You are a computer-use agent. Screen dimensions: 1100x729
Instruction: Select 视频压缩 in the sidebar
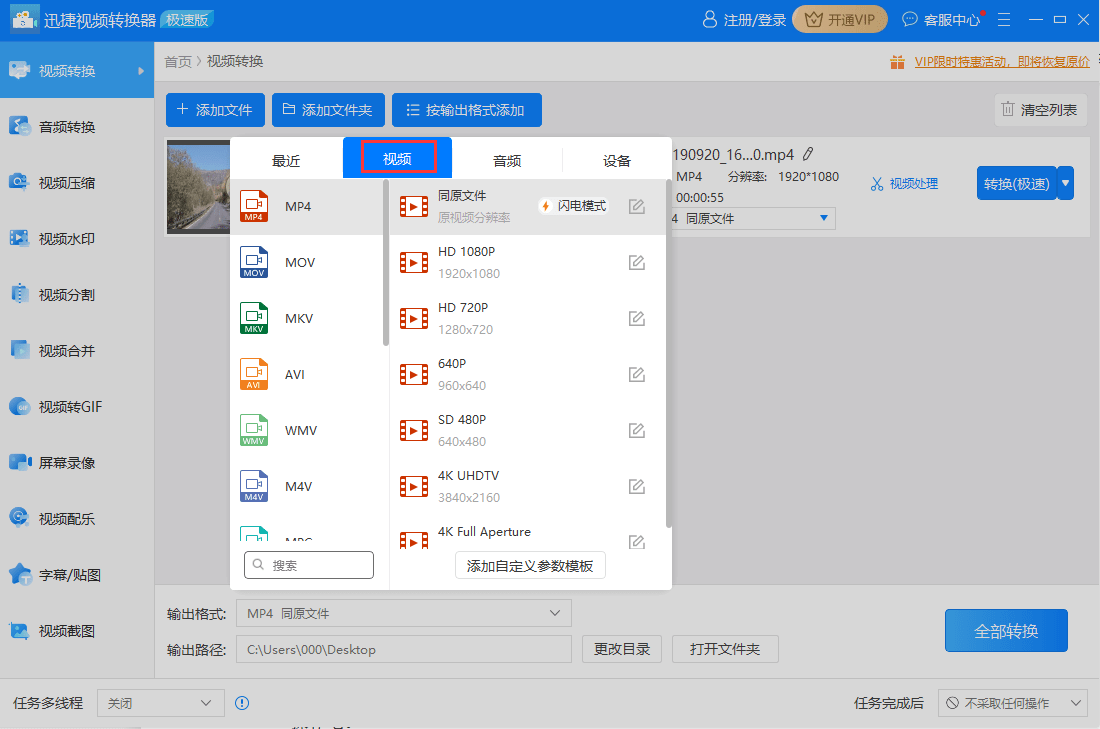[x=76, y=183]
